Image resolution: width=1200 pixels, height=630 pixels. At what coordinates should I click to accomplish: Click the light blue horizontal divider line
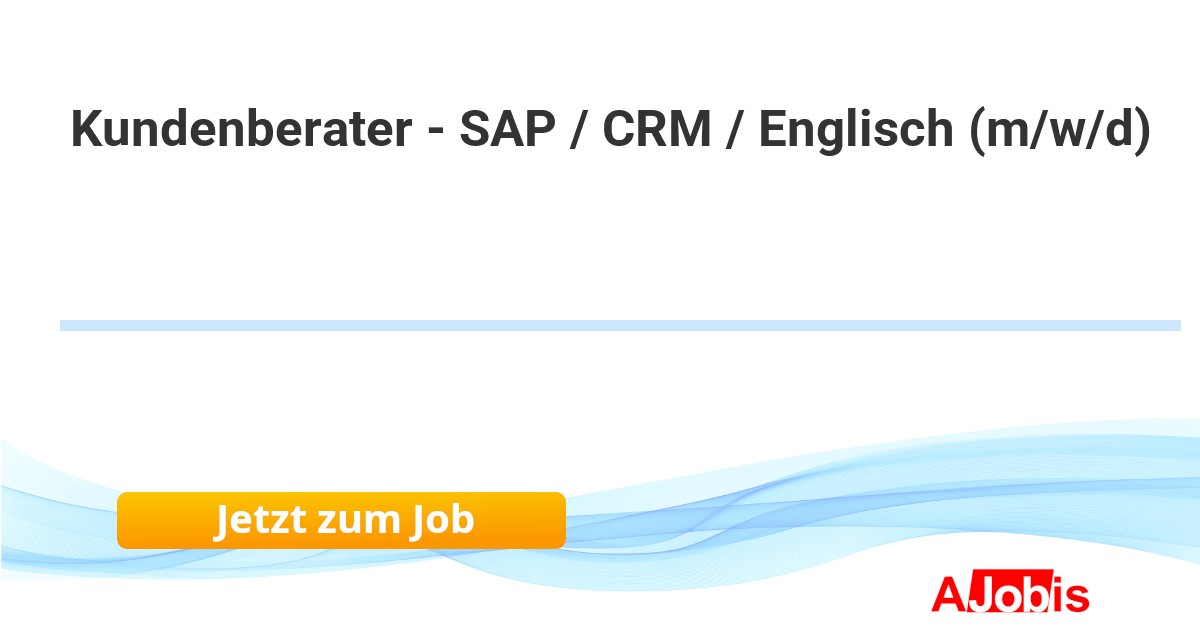click(620, 325)
